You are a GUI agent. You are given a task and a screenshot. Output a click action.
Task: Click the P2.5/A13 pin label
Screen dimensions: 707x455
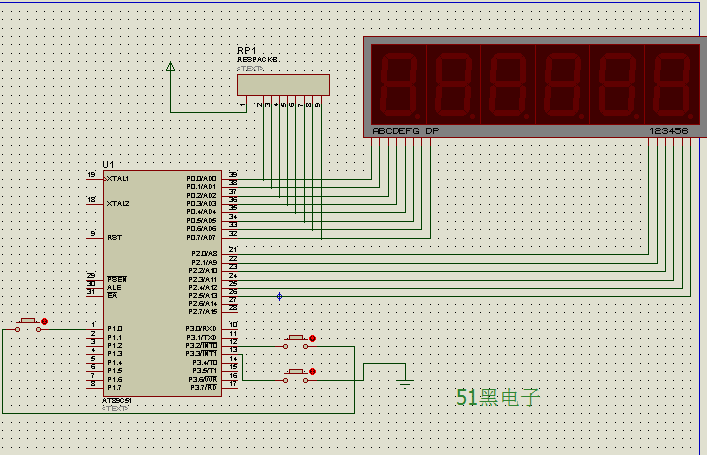tap(203, 295)
